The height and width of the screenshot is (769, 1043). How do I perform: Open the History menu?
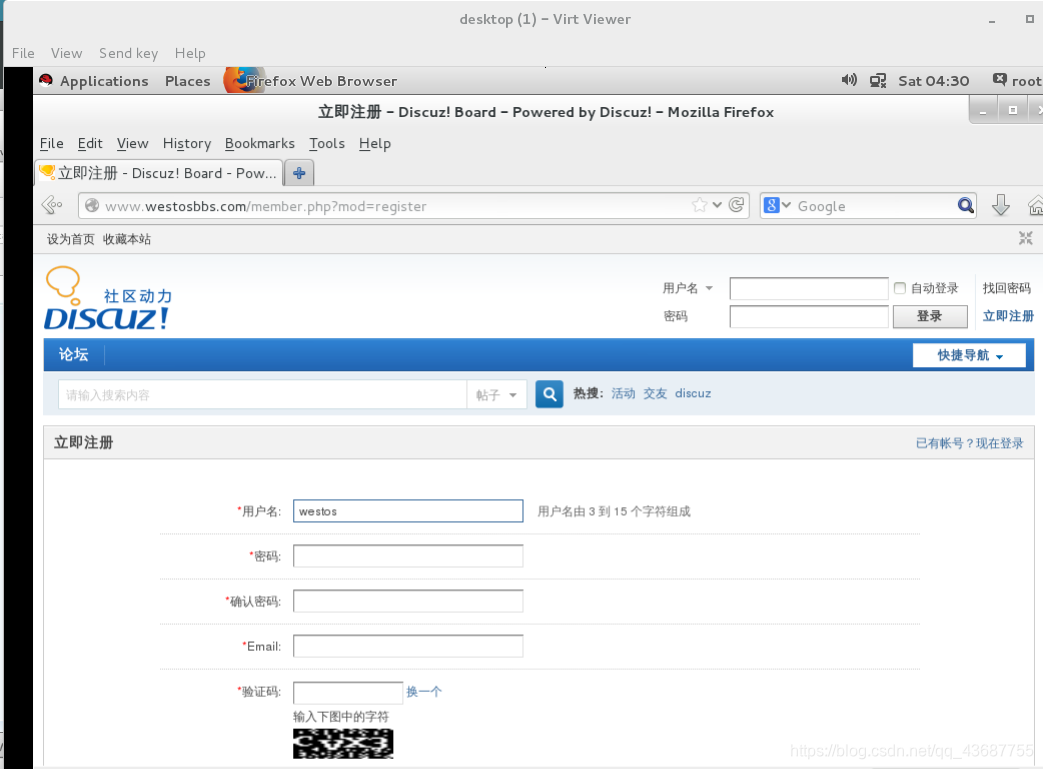coord(187,144)
